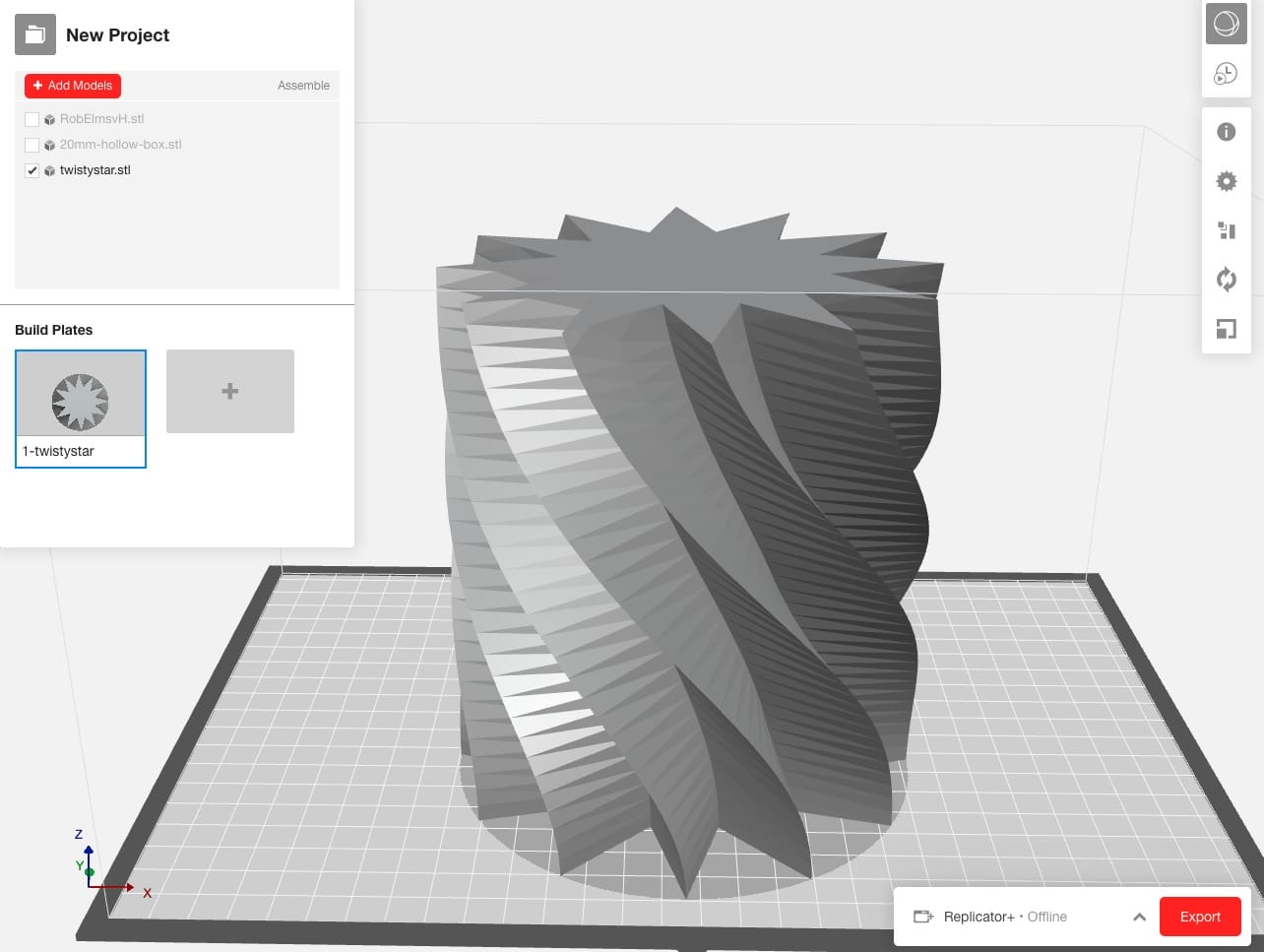The height and width of the screenshot is (952, 1264).
Task: Open the print preview estimate icon
Action: pyautogui.click(x=1226, y=73)
